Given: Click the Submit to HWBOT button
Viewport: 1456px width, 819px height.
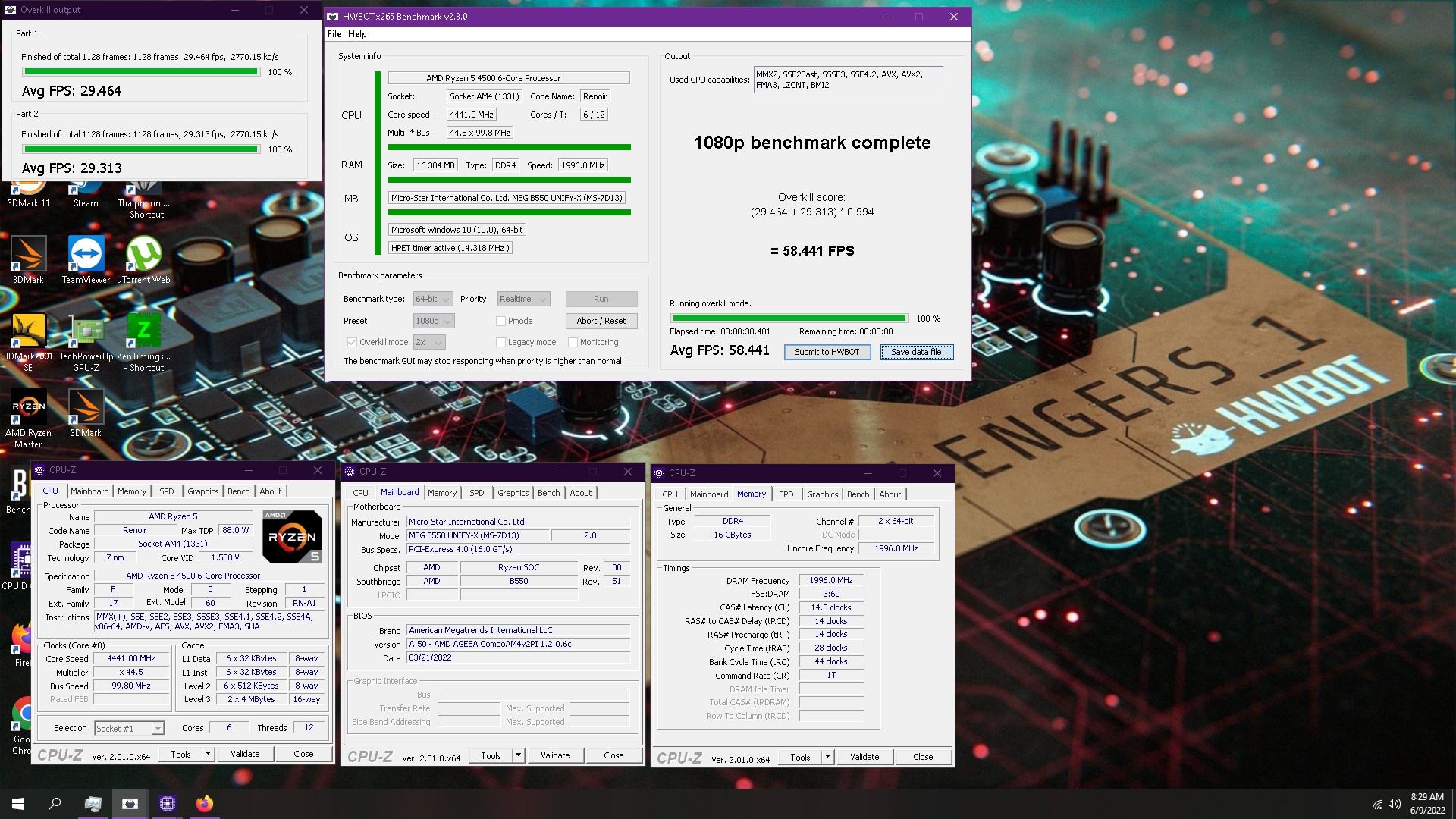Looking at the screenshot, I should [827, 352].
